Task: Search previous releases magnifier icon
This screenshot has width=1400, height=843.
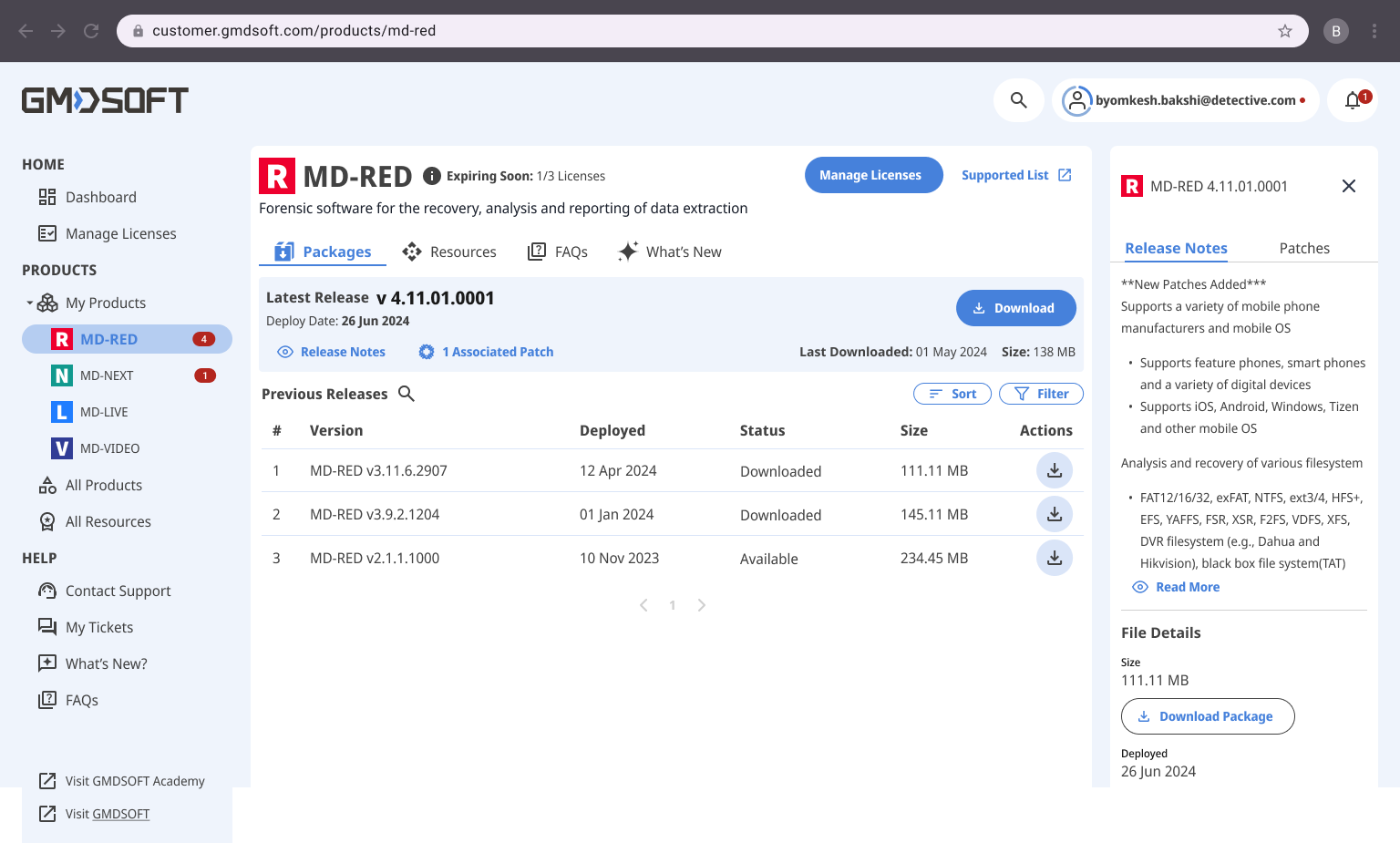Action: (407, 394)
